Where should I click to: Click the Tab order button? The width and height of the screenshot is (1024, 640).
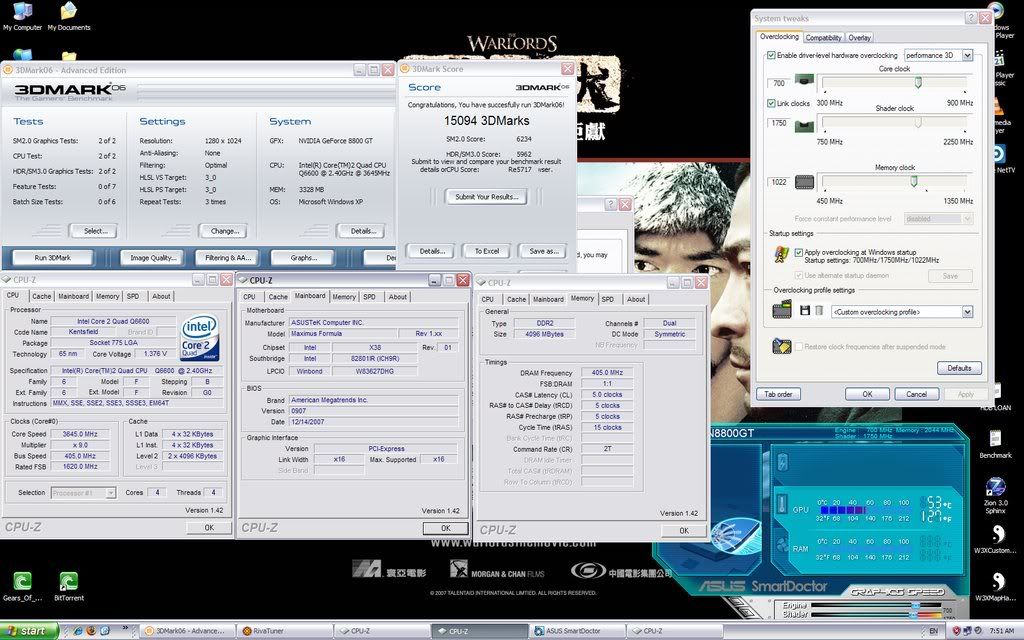[x=778, y=394]
